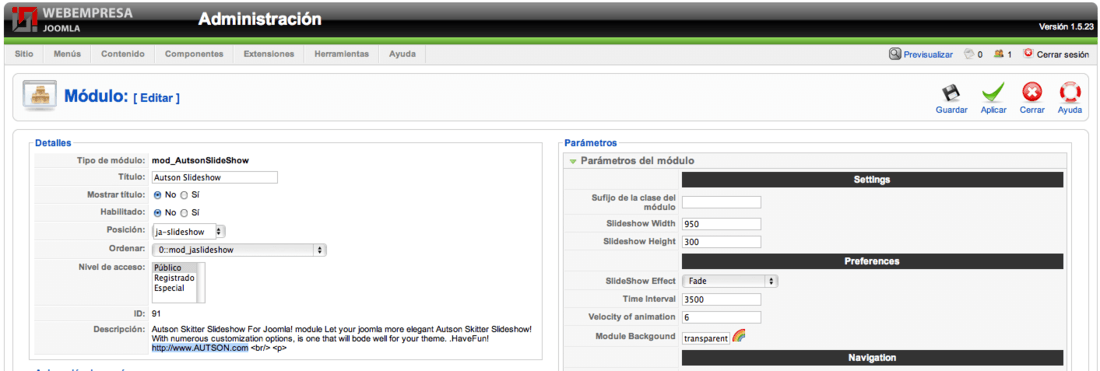Click the red Cerrar icon

[x=1031, y=93]
